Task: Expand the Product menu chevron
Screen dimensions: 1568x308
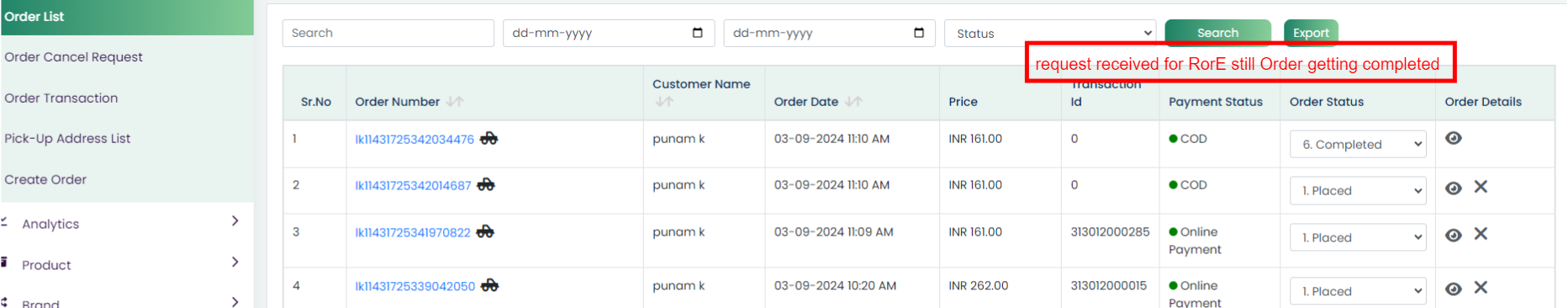Action: coord(235,262)
